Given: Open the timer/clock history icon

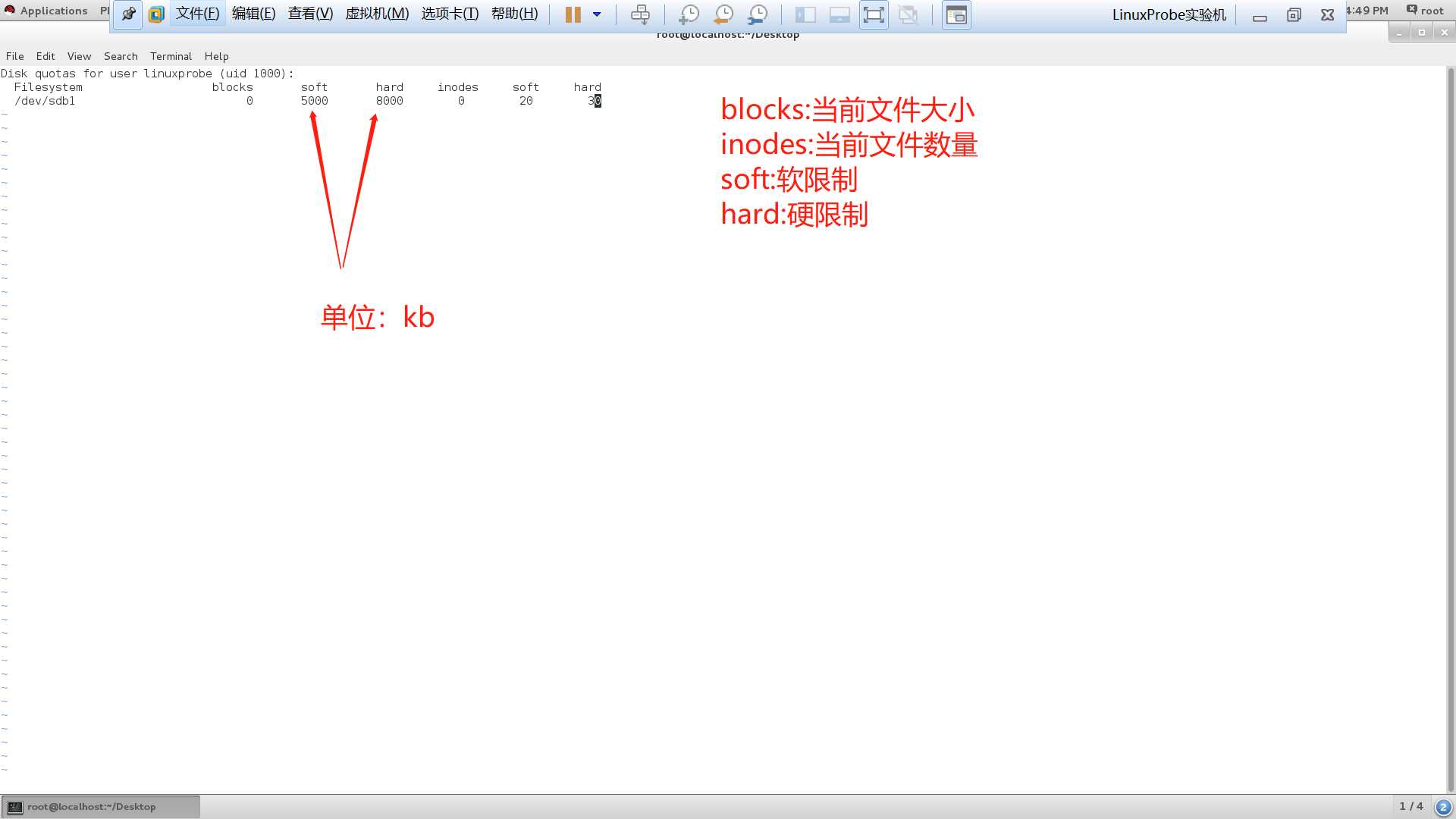Looking at the screenshot, I should pyautogui.click(x=724, y=14).
